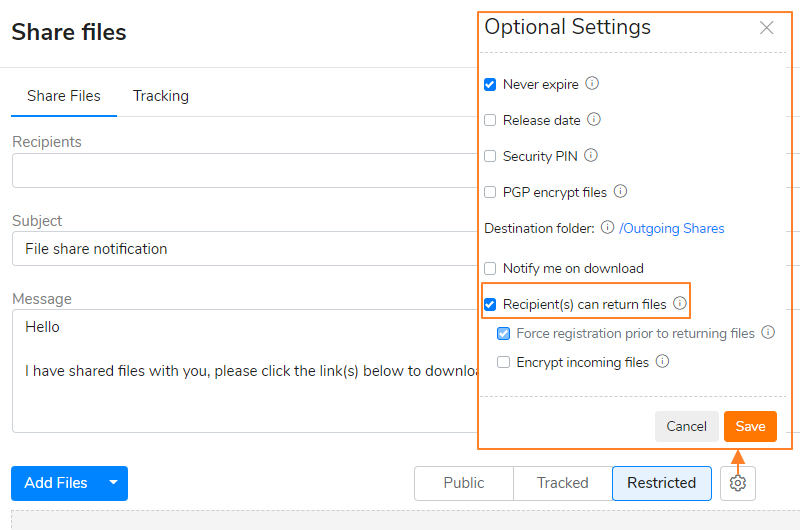Show info for PGP encrypt files

click(x=620, y=191)
